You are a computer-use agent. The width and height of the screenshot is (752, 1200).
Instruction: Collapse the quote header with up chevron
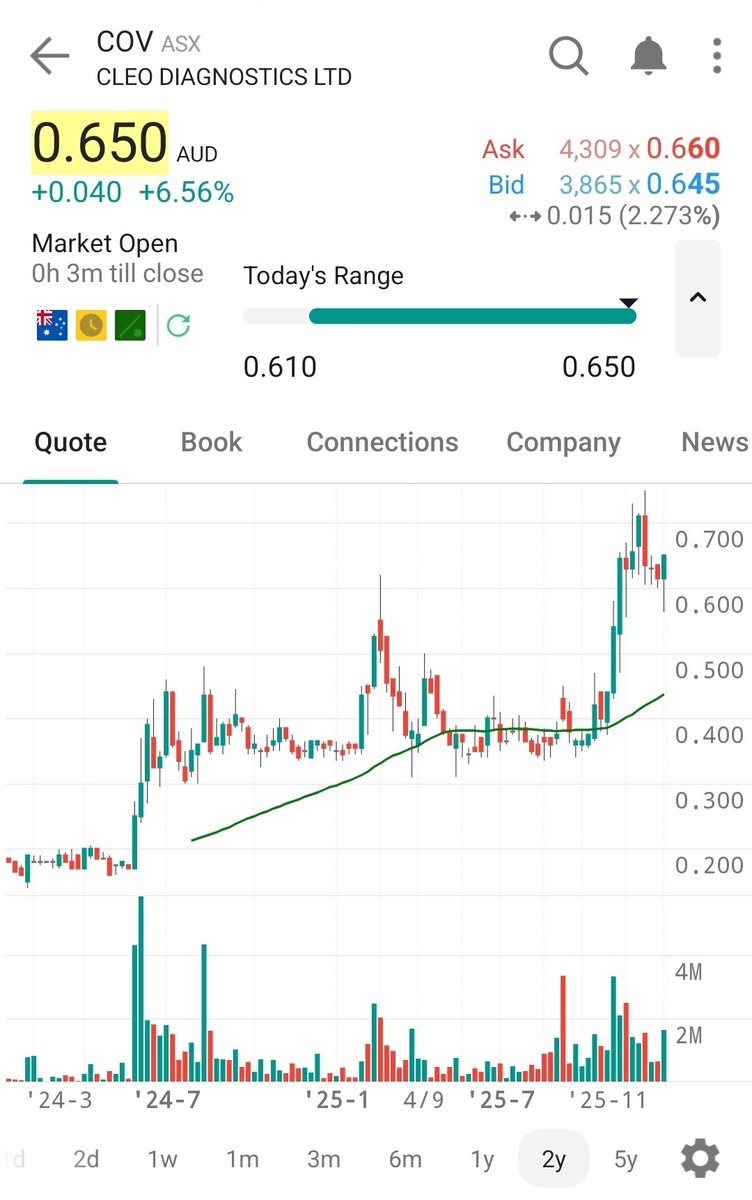point(698,298)
